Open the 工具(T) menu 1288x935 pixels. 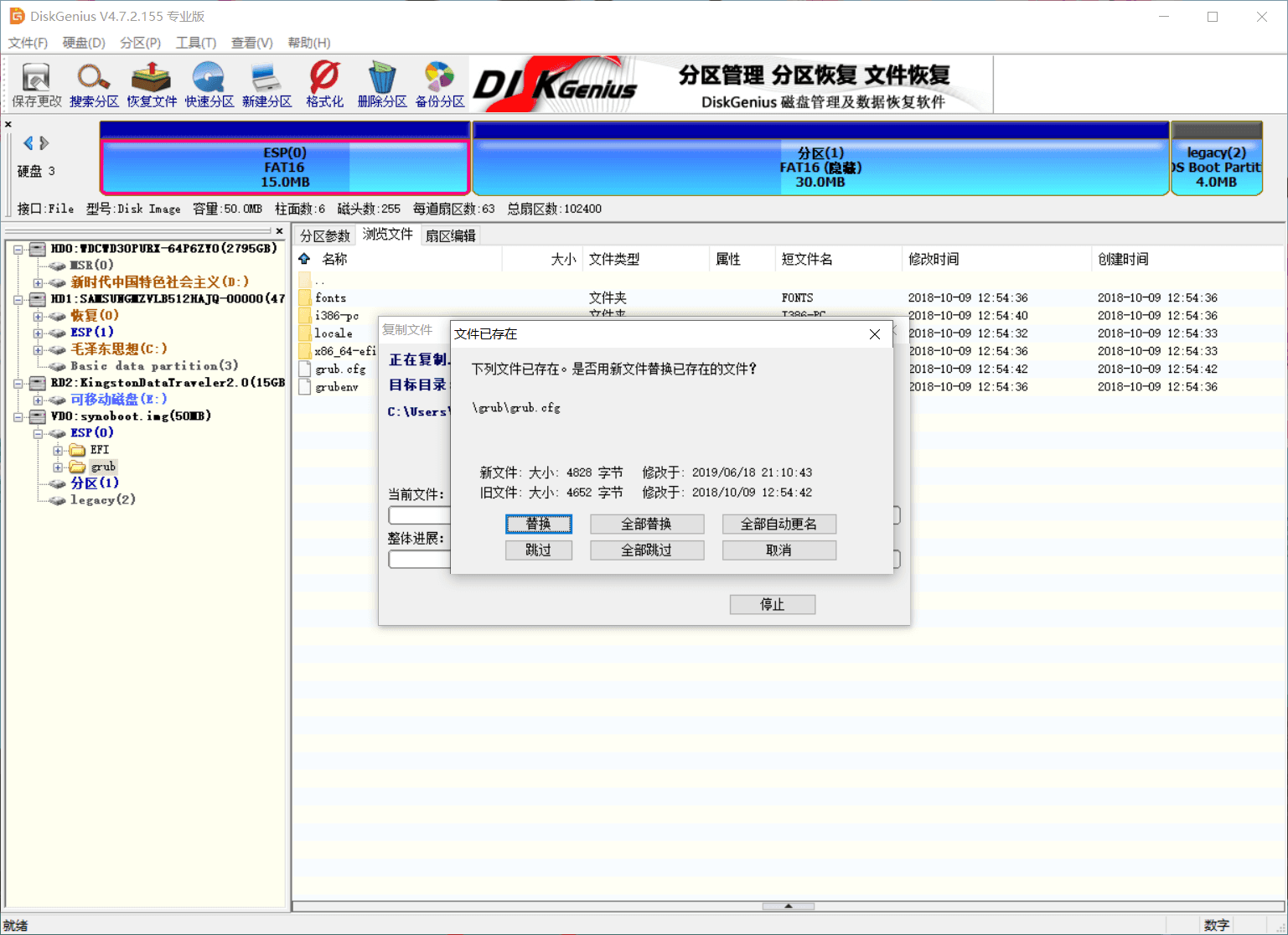pos(195,43)
